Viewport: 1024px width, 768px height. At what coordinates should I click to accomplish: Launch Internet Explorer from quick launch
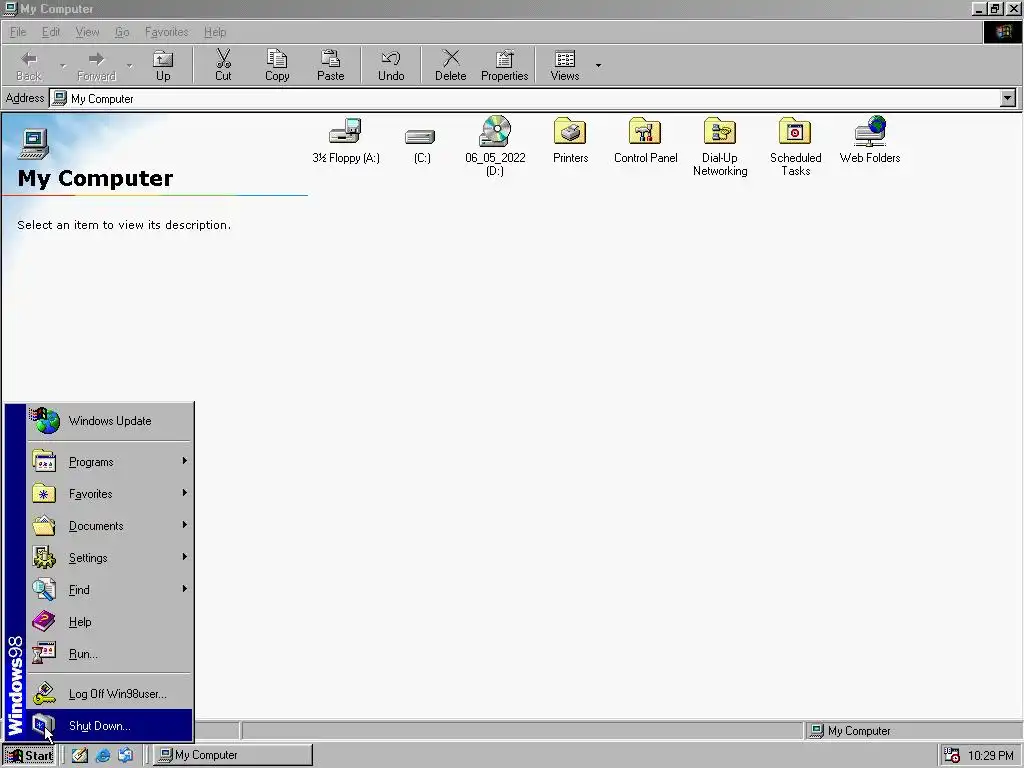click(x=103, y=756)
